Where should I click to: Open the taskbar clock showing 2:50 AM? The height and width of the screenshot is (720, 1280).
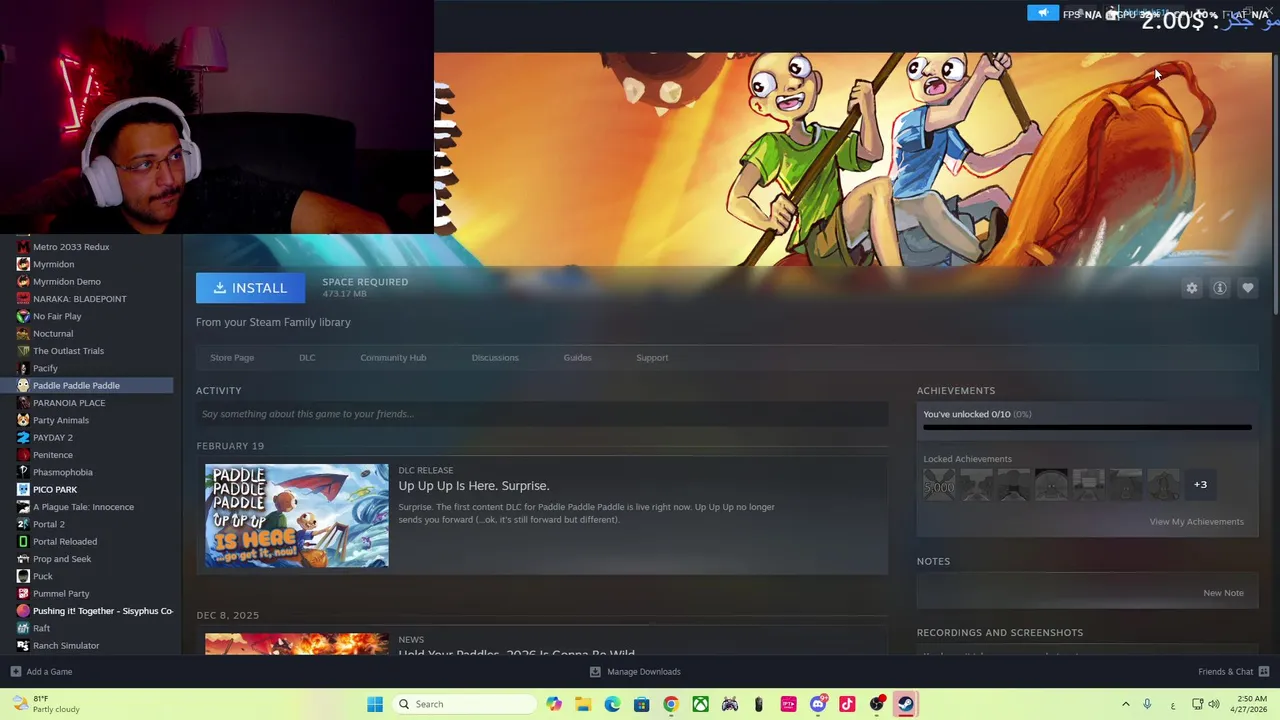click(x=1246, y=704)
